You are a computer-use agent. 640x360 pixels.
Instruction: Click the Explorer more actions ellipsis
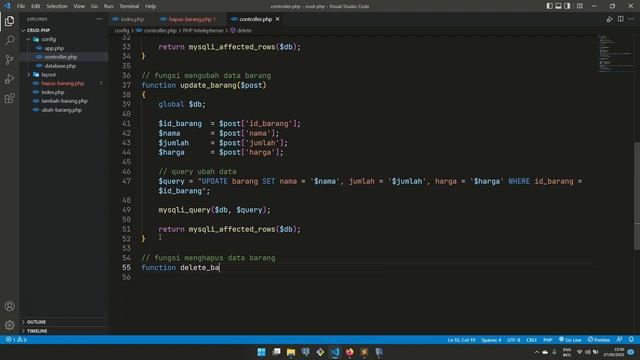(x=99, y=19)
